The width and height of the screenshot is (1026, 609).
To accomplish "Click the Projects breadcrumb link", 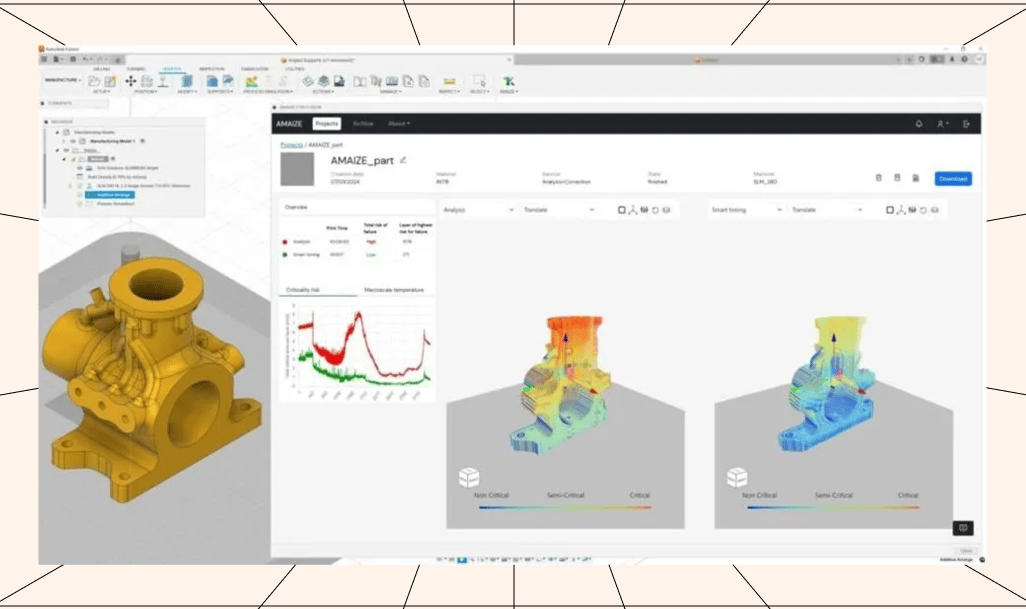I will click(291, 145).
